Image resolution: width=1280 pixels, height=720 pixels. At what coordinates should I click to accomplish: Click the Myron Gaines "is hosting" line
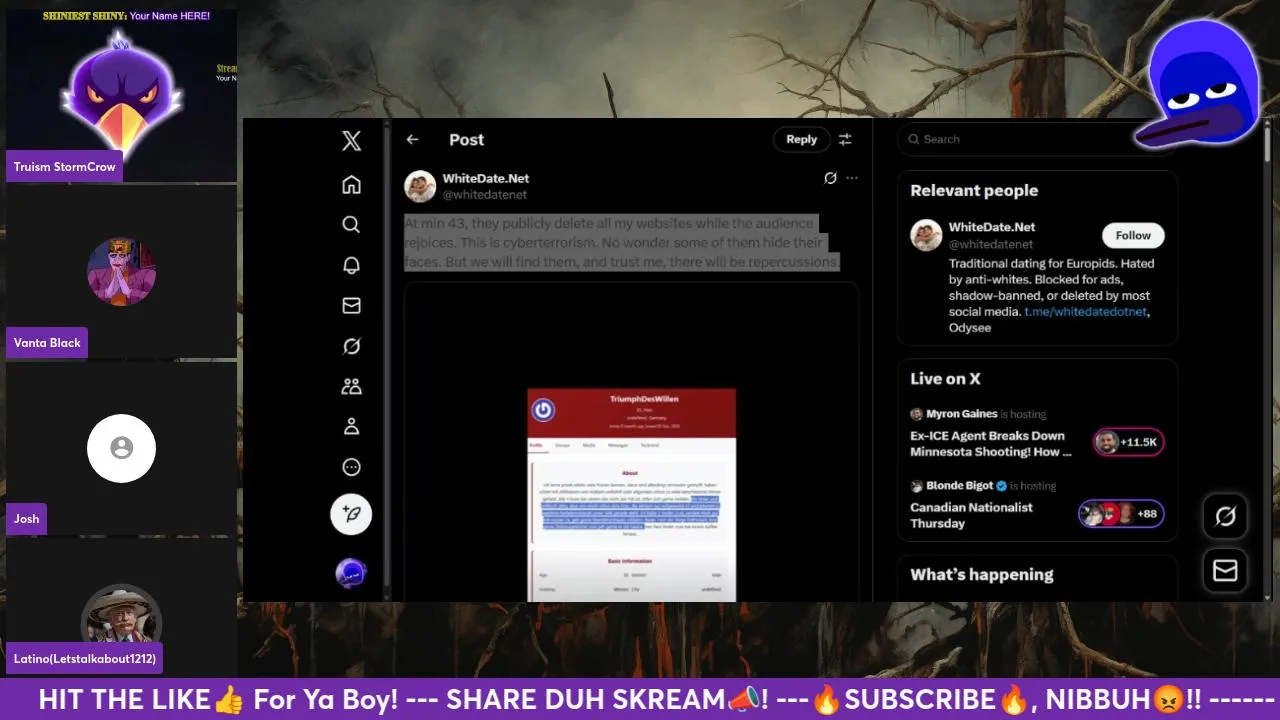point(978,414)
